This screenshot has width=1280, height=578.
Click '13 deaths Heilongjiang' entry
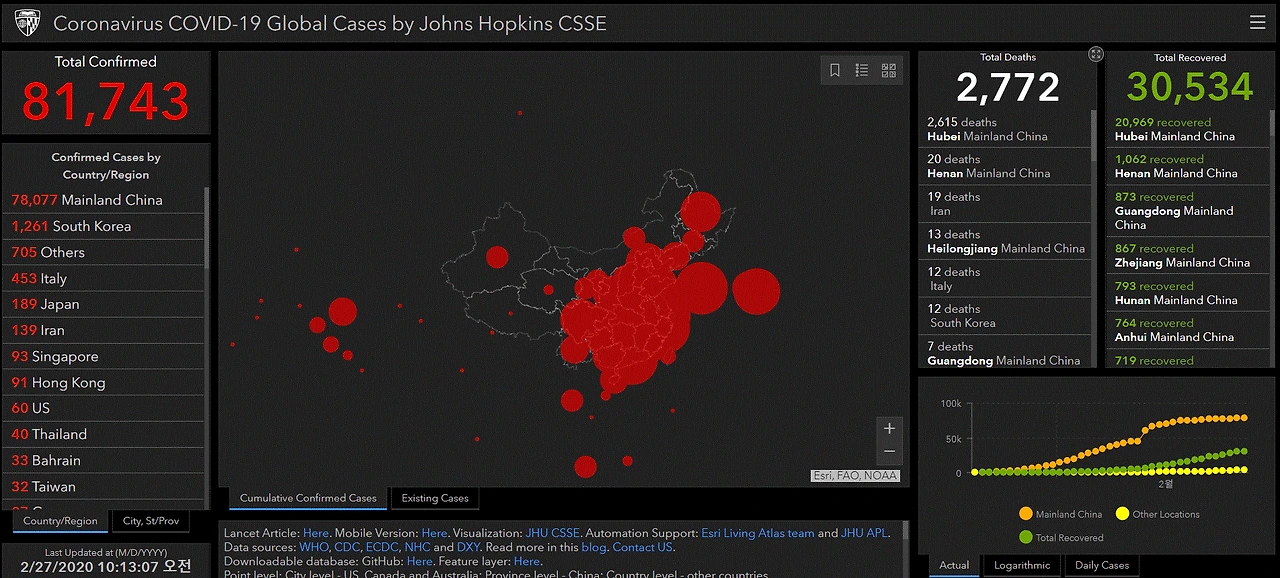click(x=1005, y=241)
